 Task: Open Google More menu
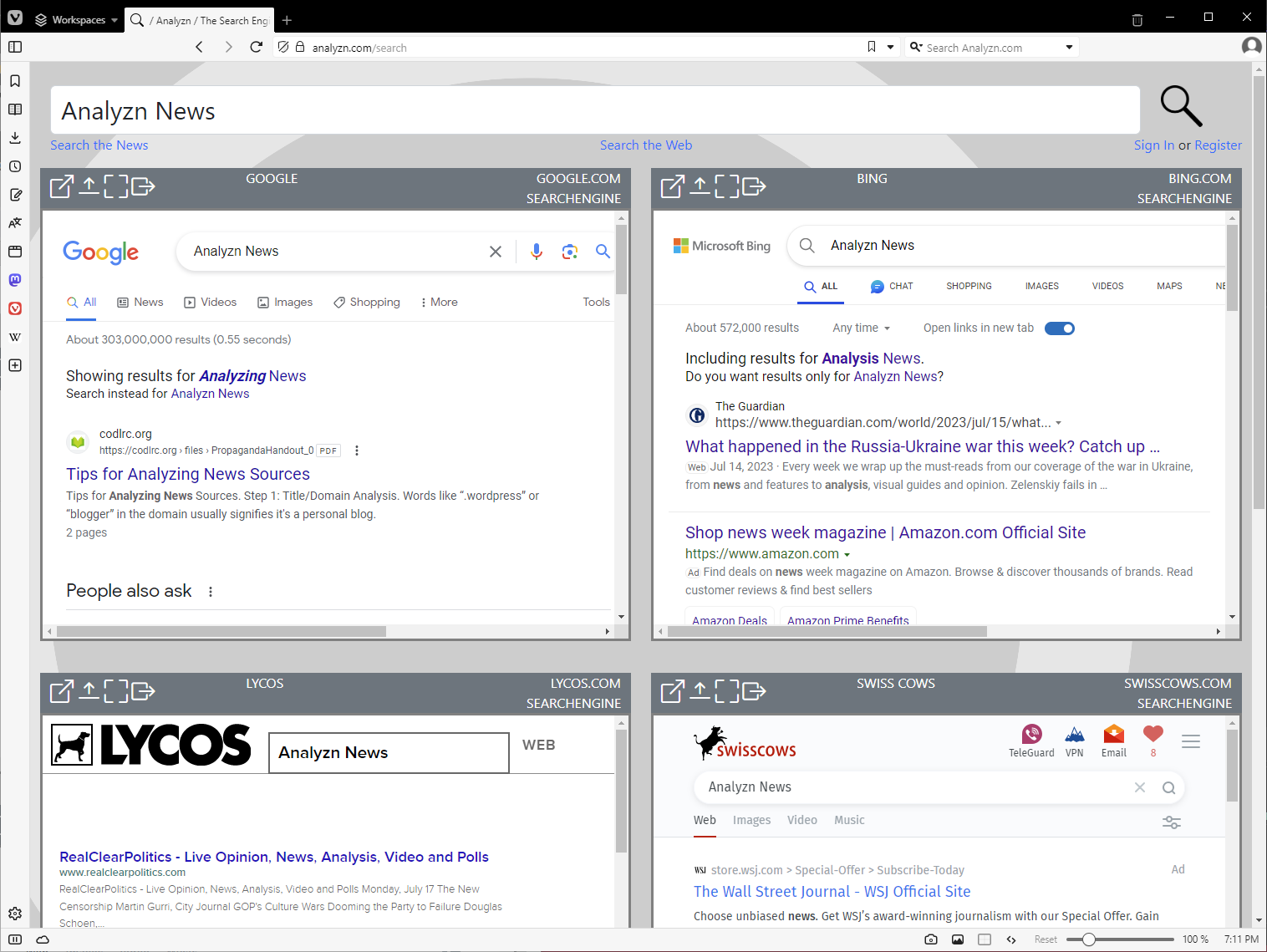point(440,303)
